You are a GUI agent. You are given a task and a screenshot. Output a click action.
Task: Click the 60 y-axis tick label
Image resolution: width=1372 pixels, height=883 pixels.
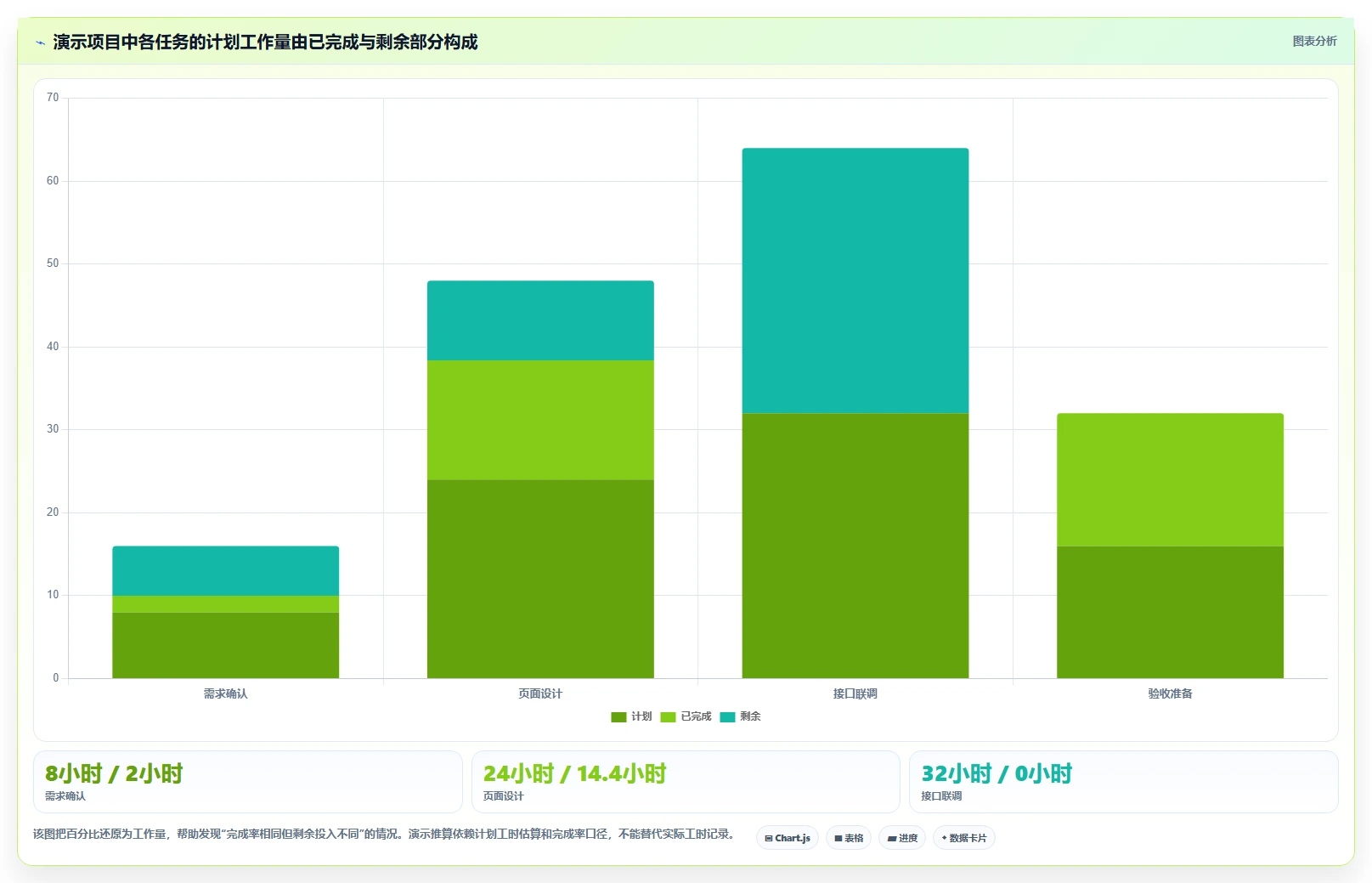53,181
